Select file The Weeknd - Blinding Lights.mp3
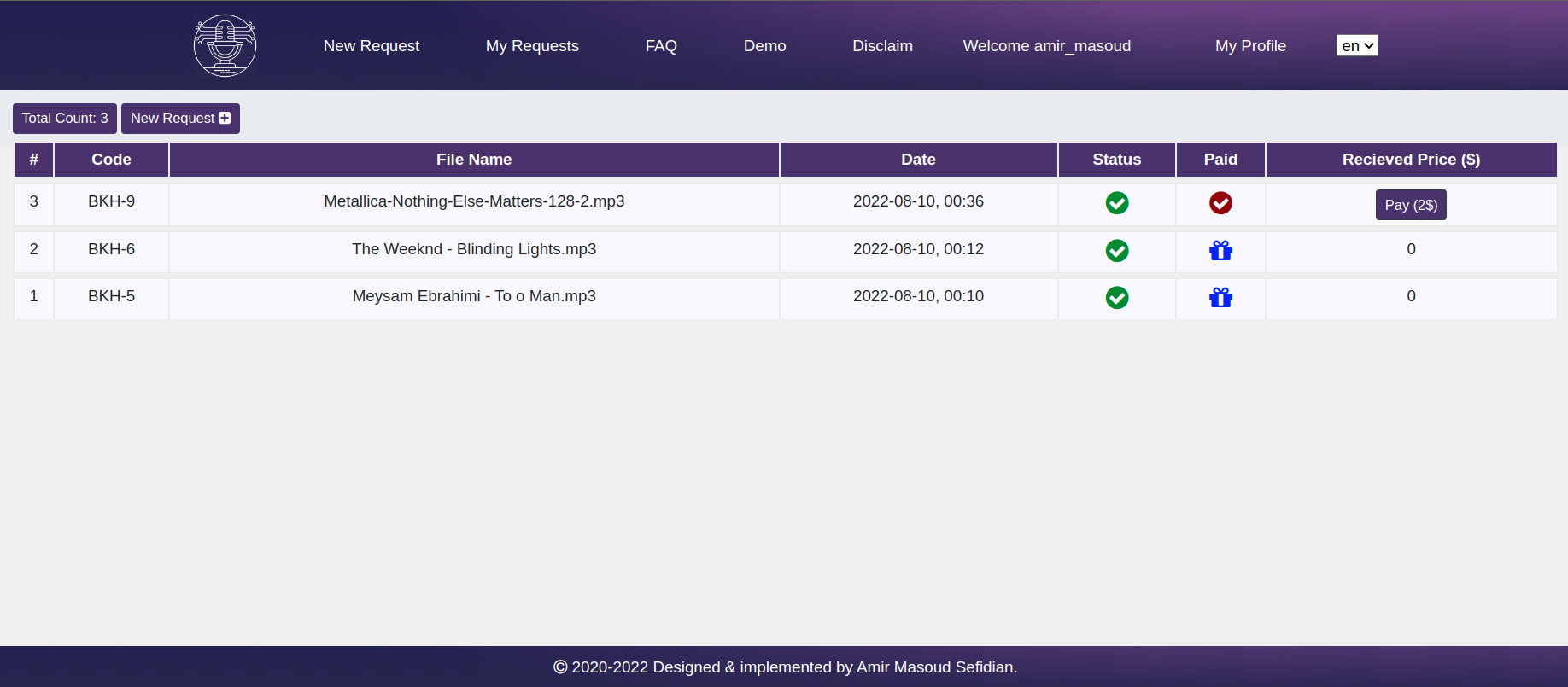 point(474,249)
